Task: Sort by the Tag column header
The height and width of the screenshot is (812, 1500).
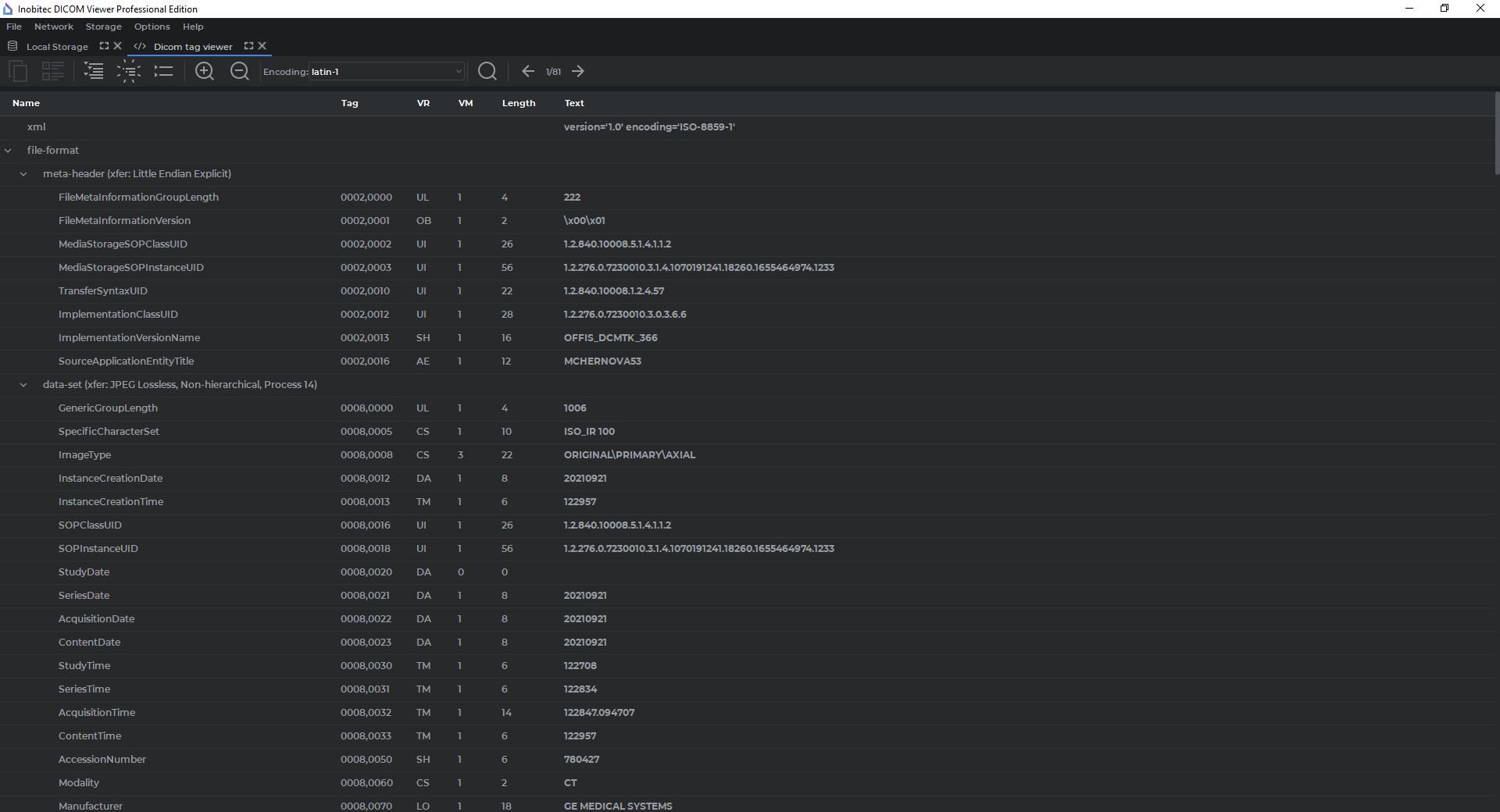Action: [349, 103]
